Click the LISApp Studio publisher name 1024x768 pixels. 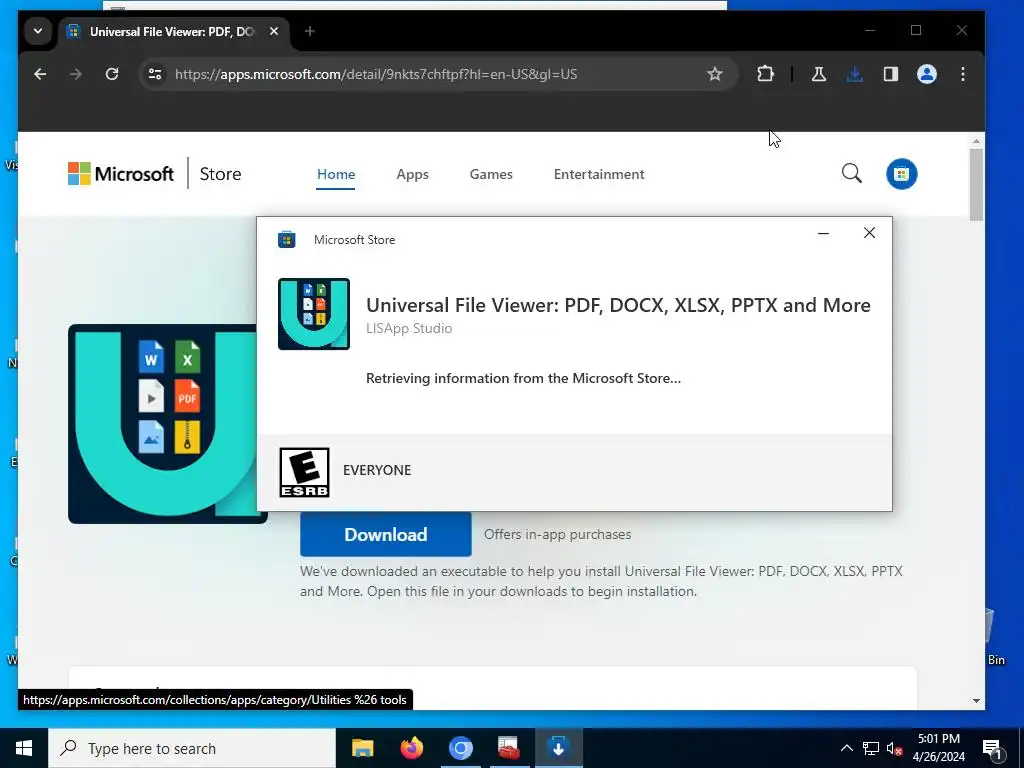pos(409,328)
